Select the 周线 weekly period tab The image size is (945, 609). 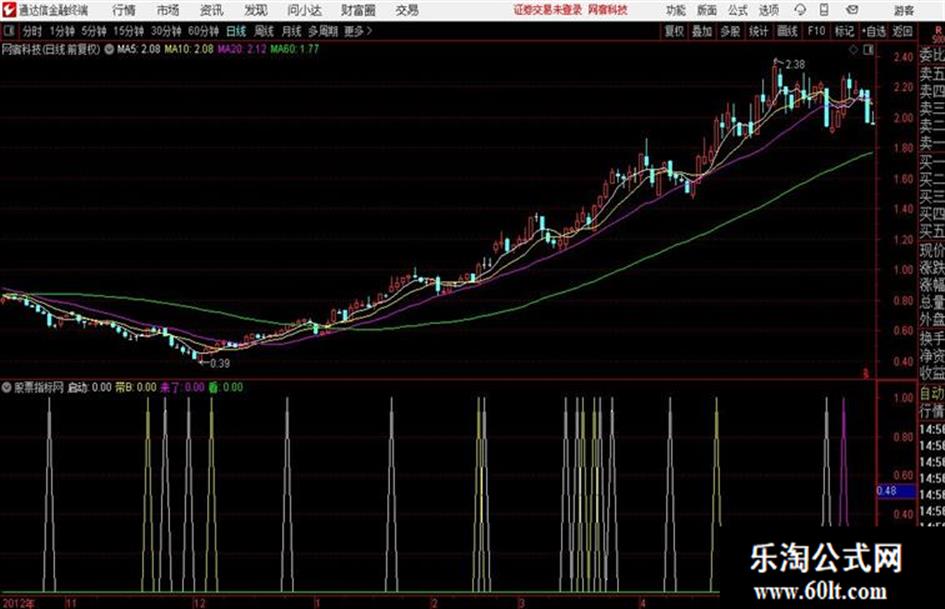(264, 31)
